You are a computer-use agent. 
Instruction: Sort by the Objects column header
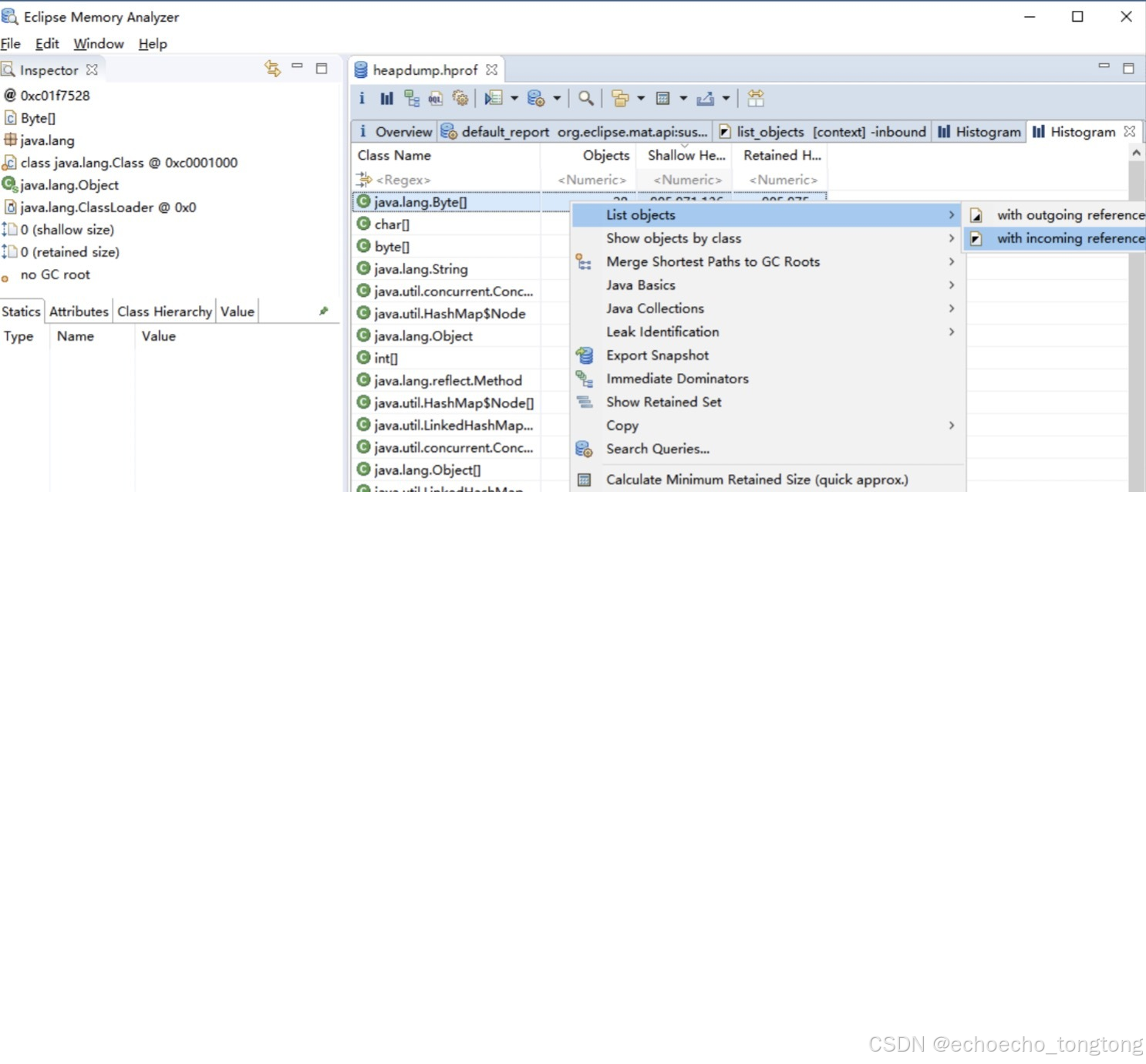(x=588, y=155)
